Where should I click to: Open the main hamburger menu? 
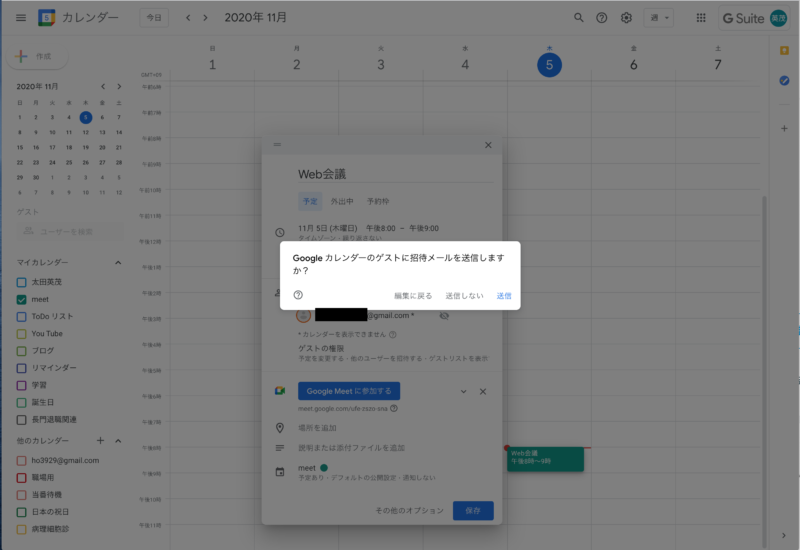[x=21, y=18]
